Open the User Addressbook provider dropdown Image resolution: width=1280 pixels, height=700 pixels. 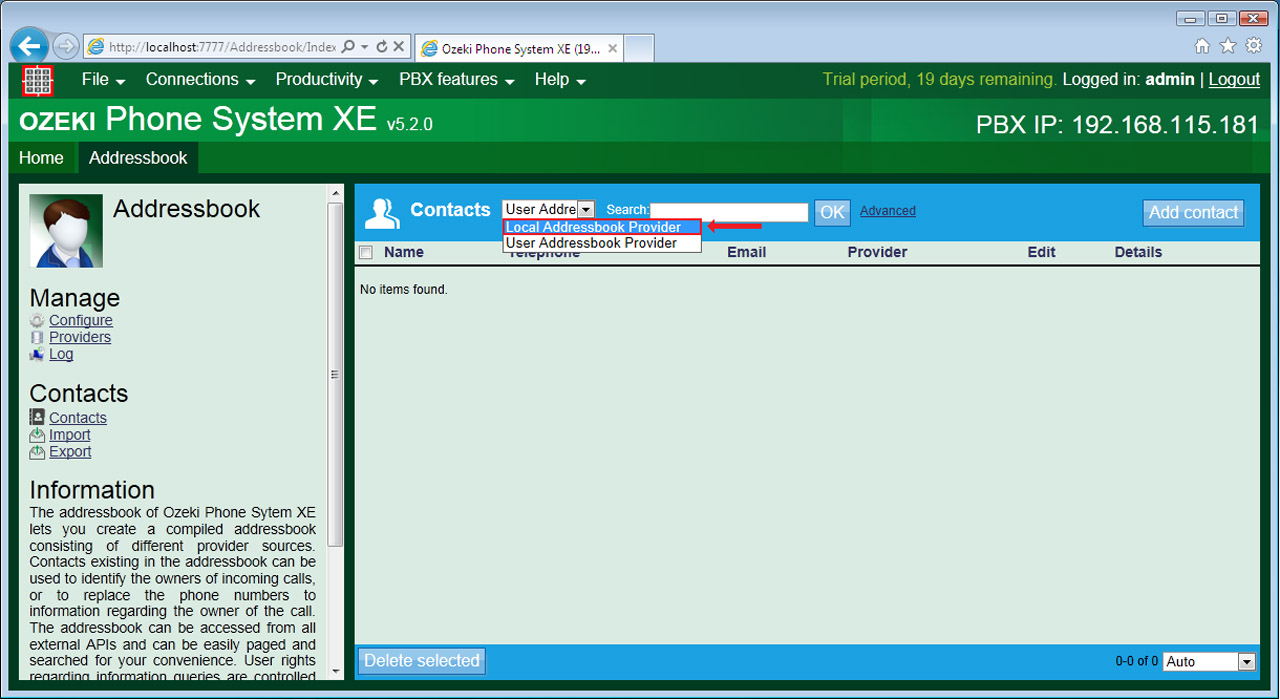pos(549,210)
